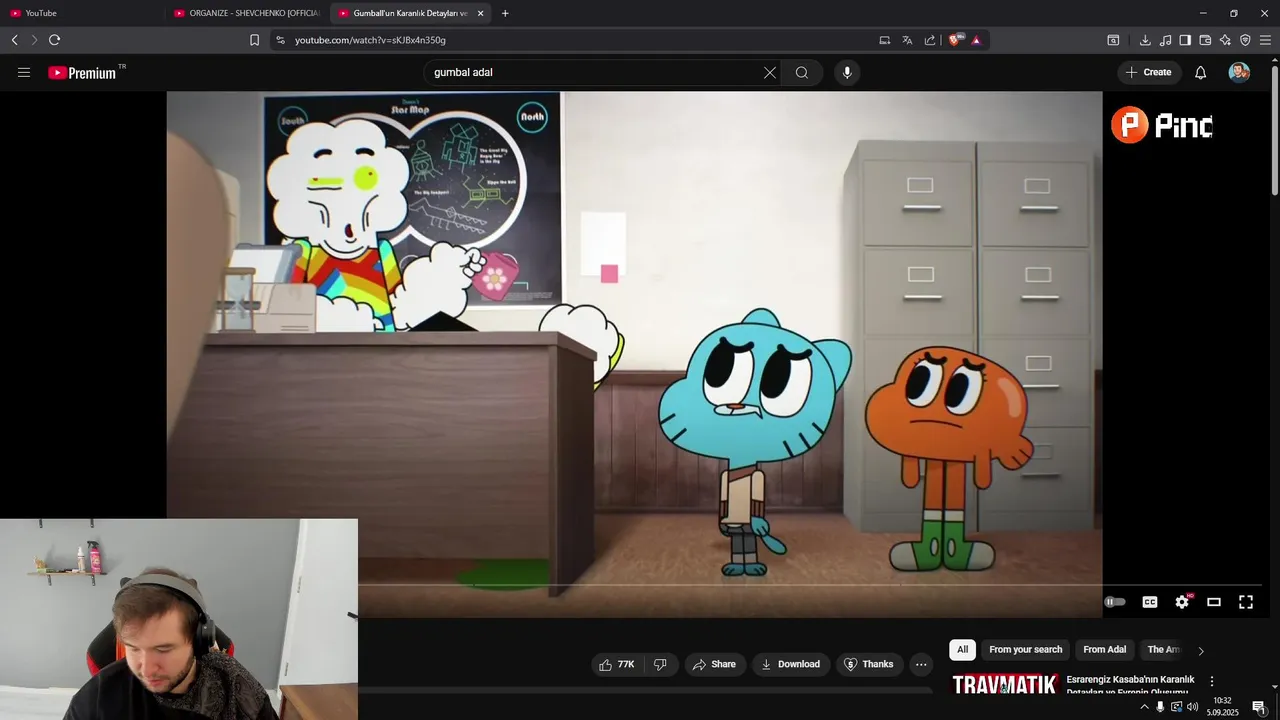Show more filter chips with right arrow
Screen dimensions: 1280x720
(x=1201, y=651)
